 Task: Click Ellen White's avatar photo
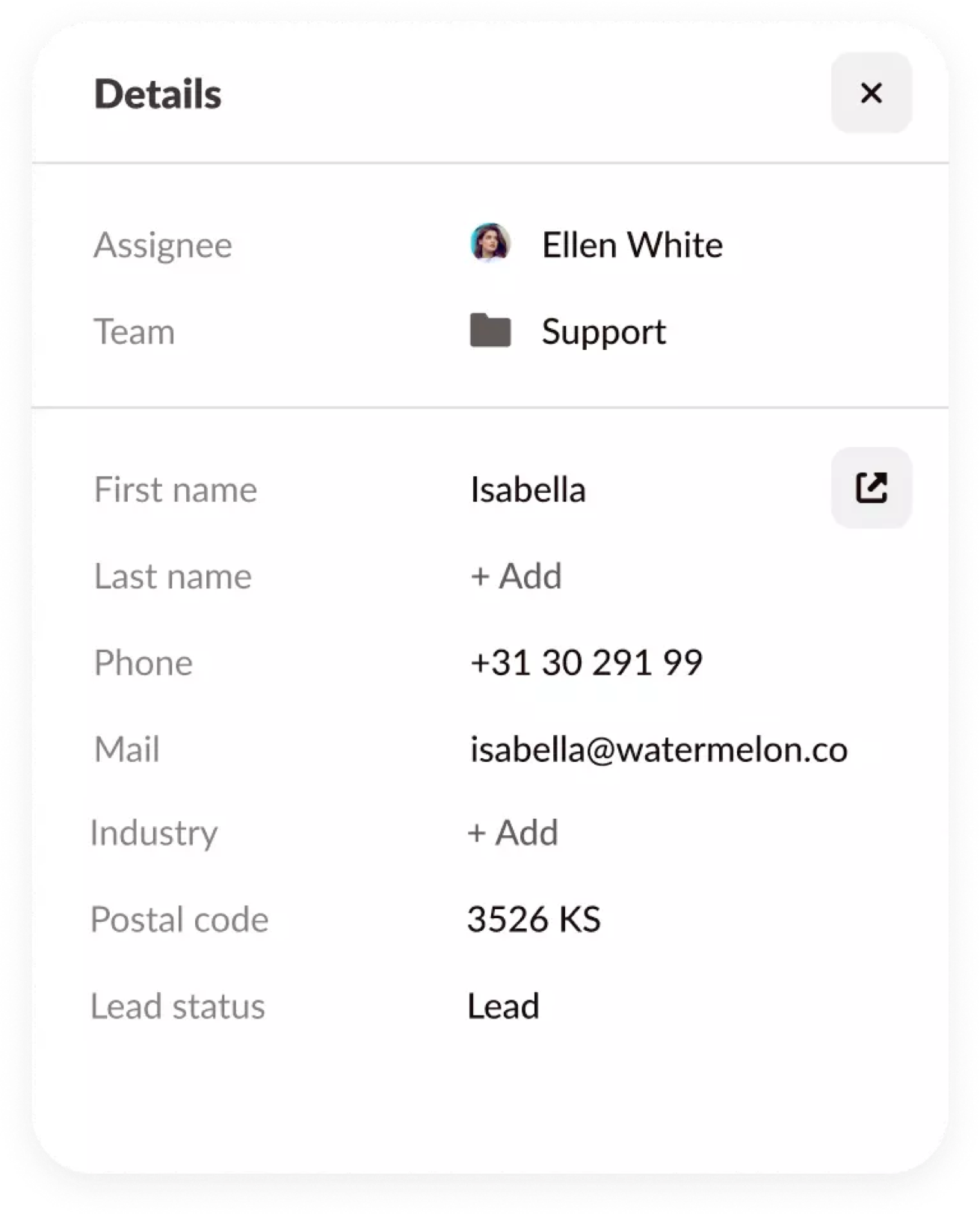pos(490,244)
